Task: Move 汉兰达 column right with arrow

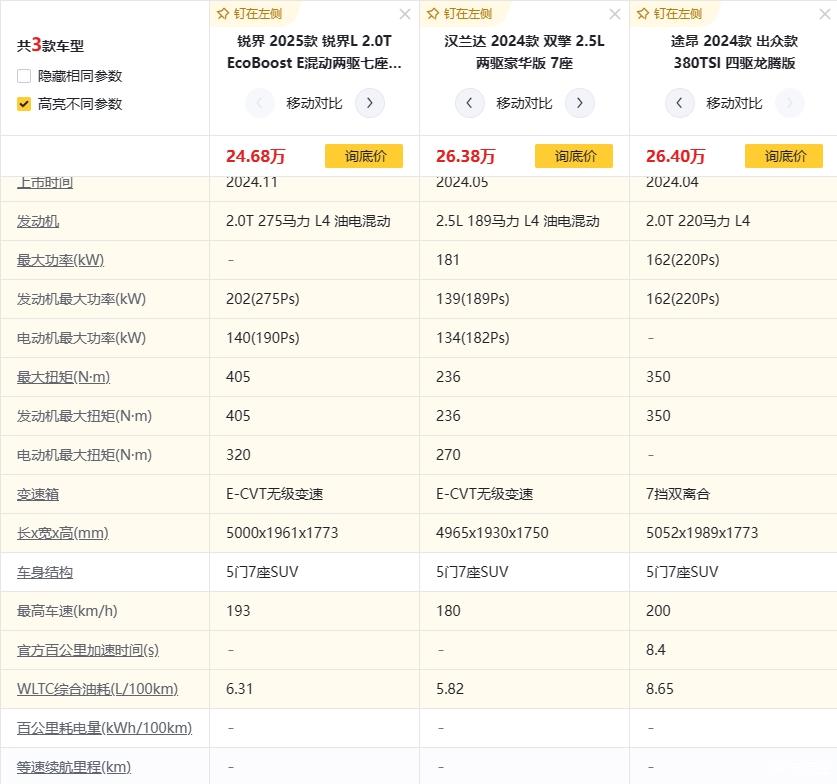Action: [580, 102]
